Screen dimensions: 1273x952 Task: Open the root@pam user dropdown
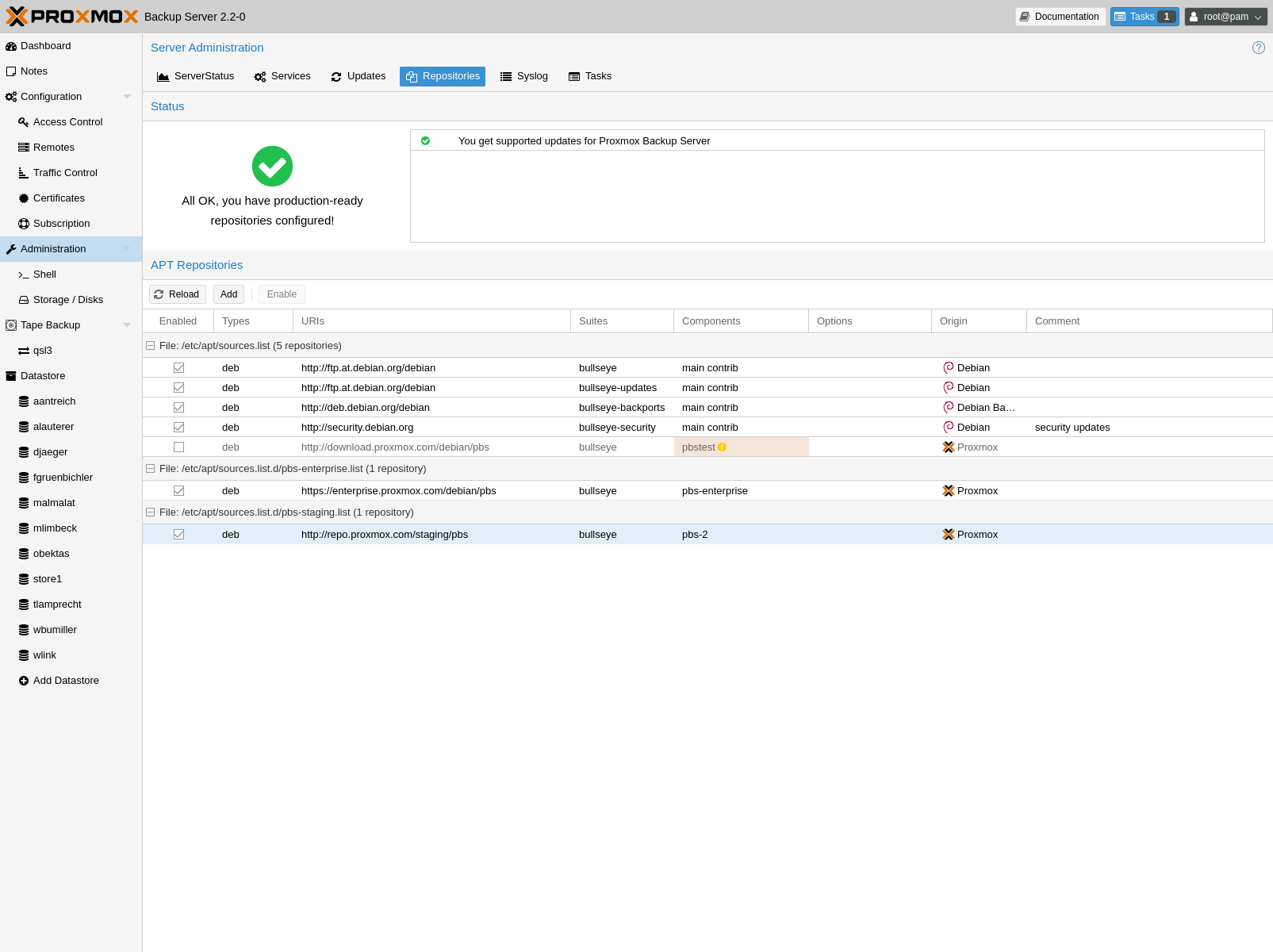tap(1225, 17)
